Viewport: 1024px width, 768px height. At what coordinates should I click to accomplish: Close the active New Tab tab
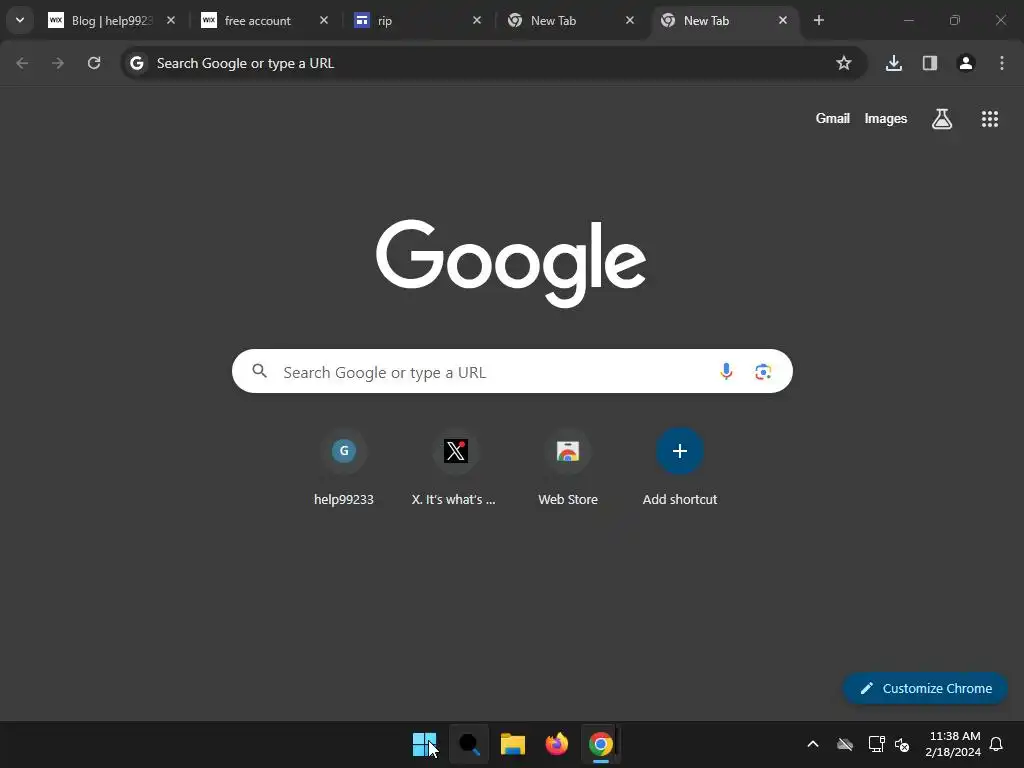point(782,20)
